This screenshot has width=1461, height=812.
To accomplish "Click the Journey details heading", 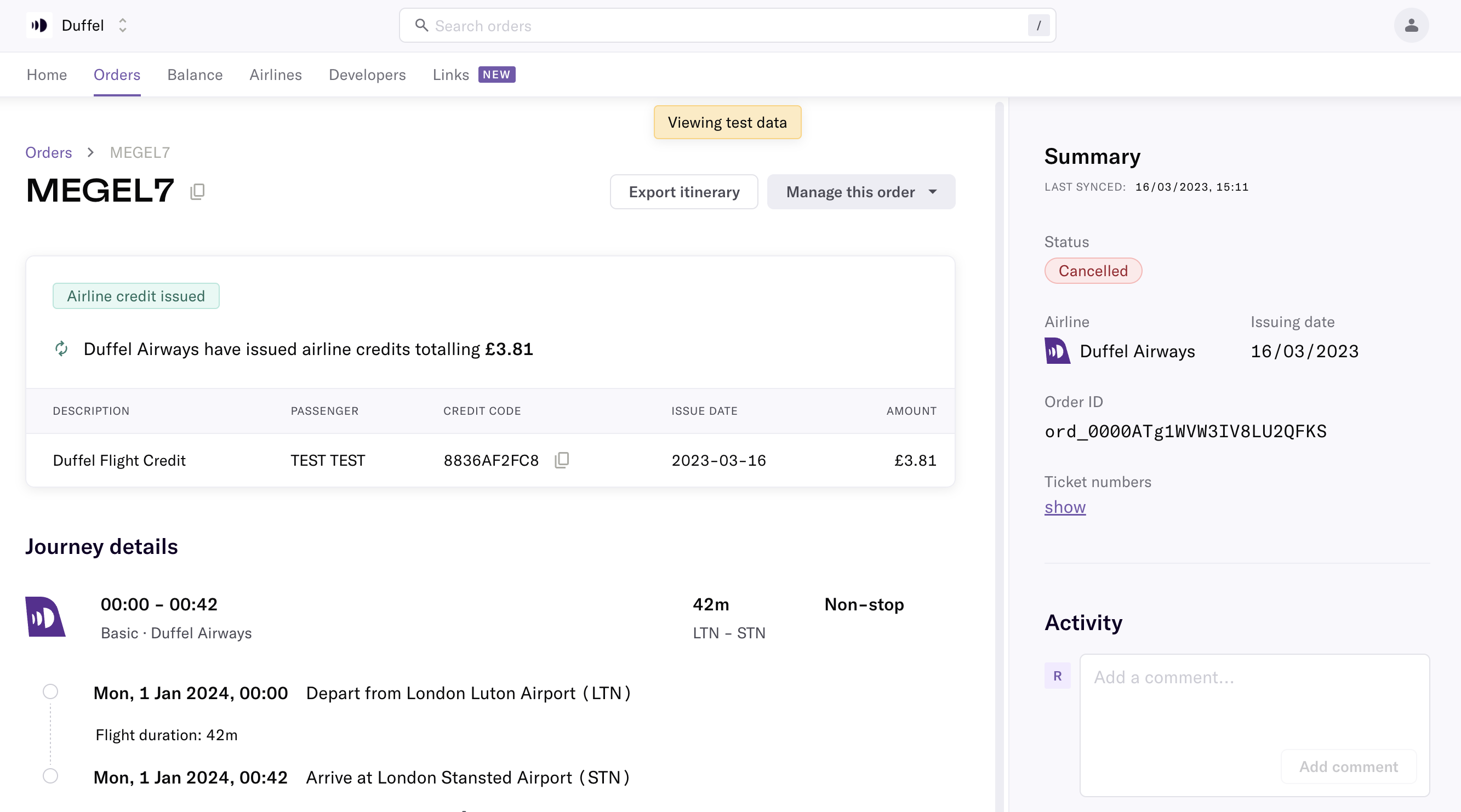I will pyautogui.click(x=101, y=547).
